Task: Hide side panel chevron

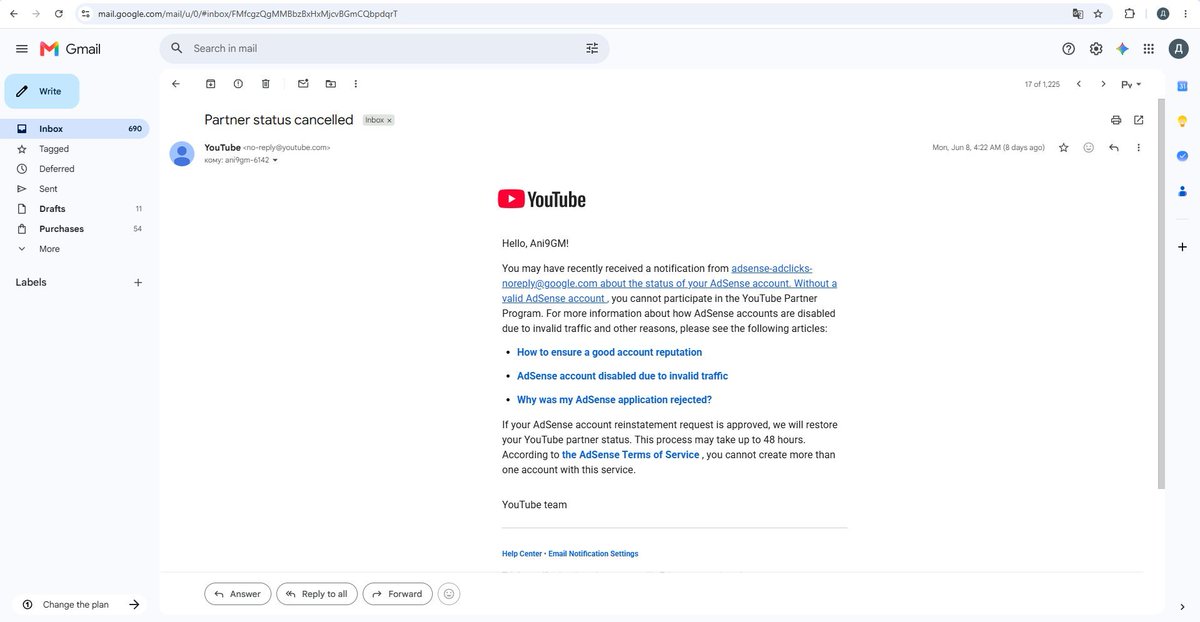Action: point(1182,606)
